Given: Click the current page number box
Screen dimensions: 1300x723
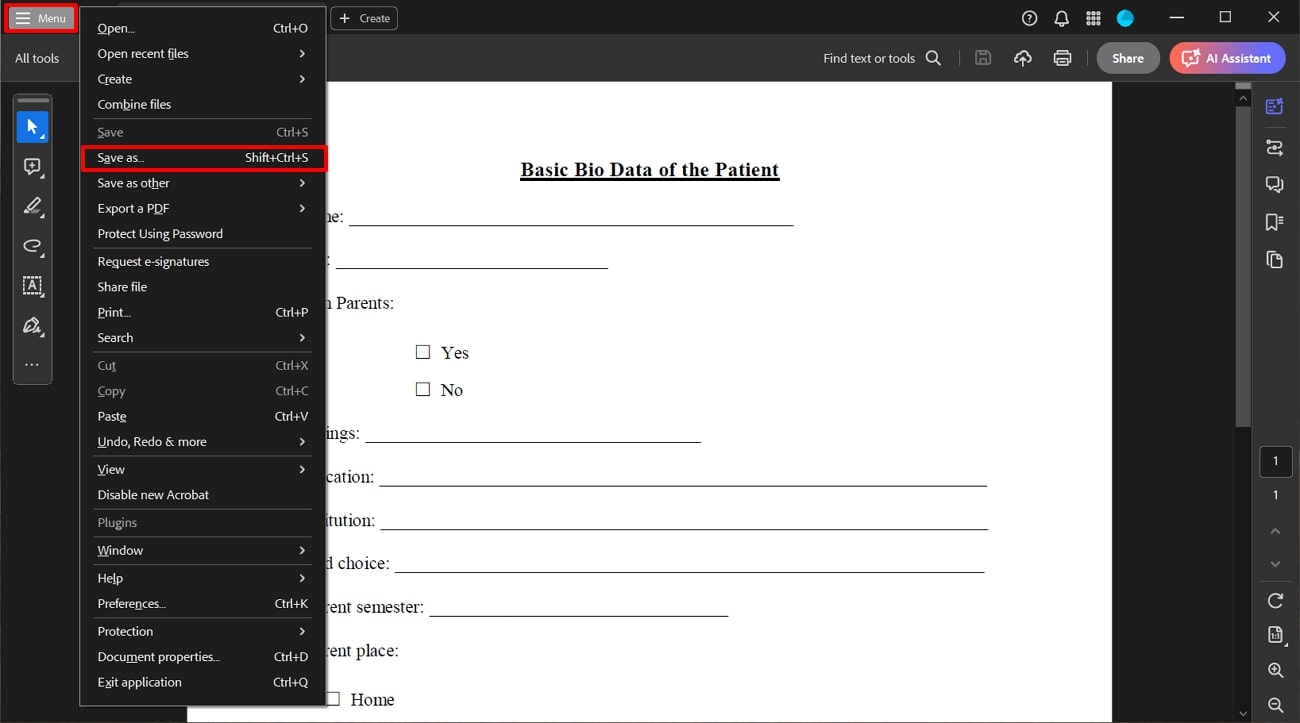Looking at the screenshot, I should [1275, 462].
